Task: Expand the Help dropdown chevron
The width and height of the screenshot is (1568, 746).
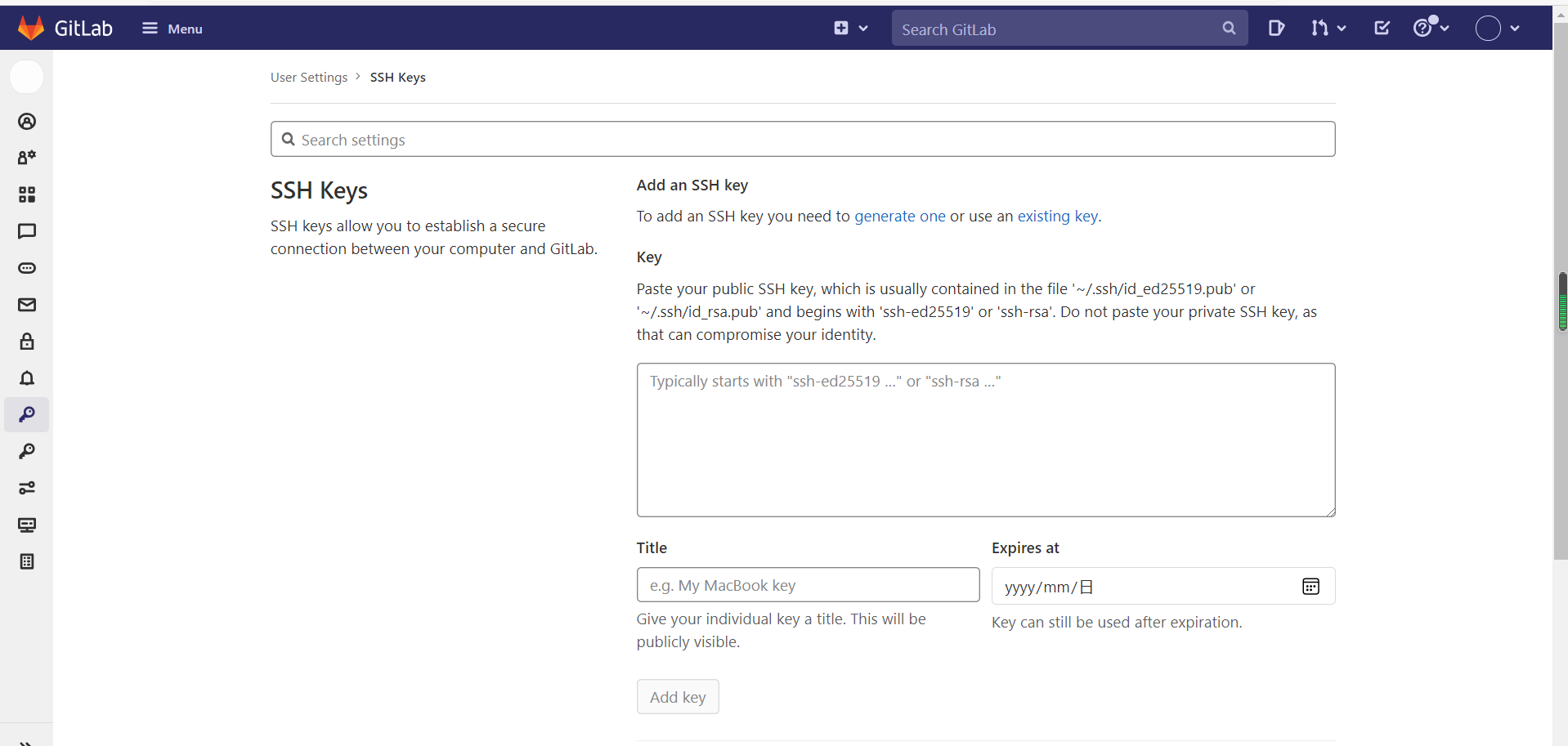Action: coord(1445,29)
